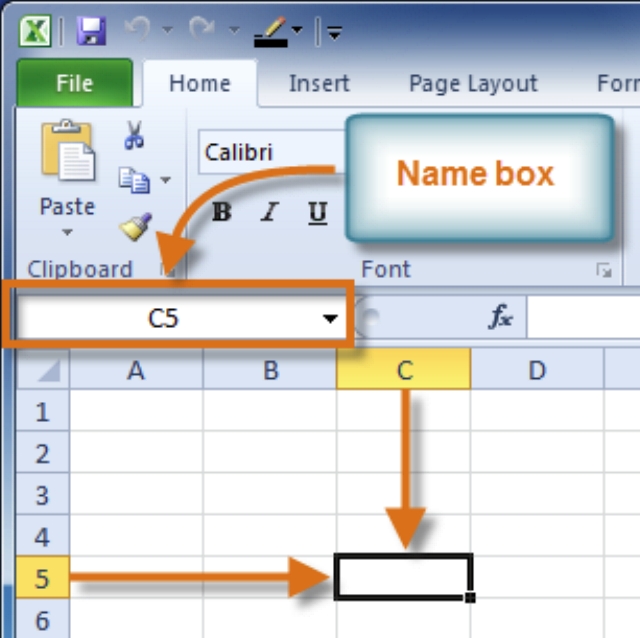The image size is (640, 638).
Task: Click inside the formula bar
Action: [x=584, y=317]
